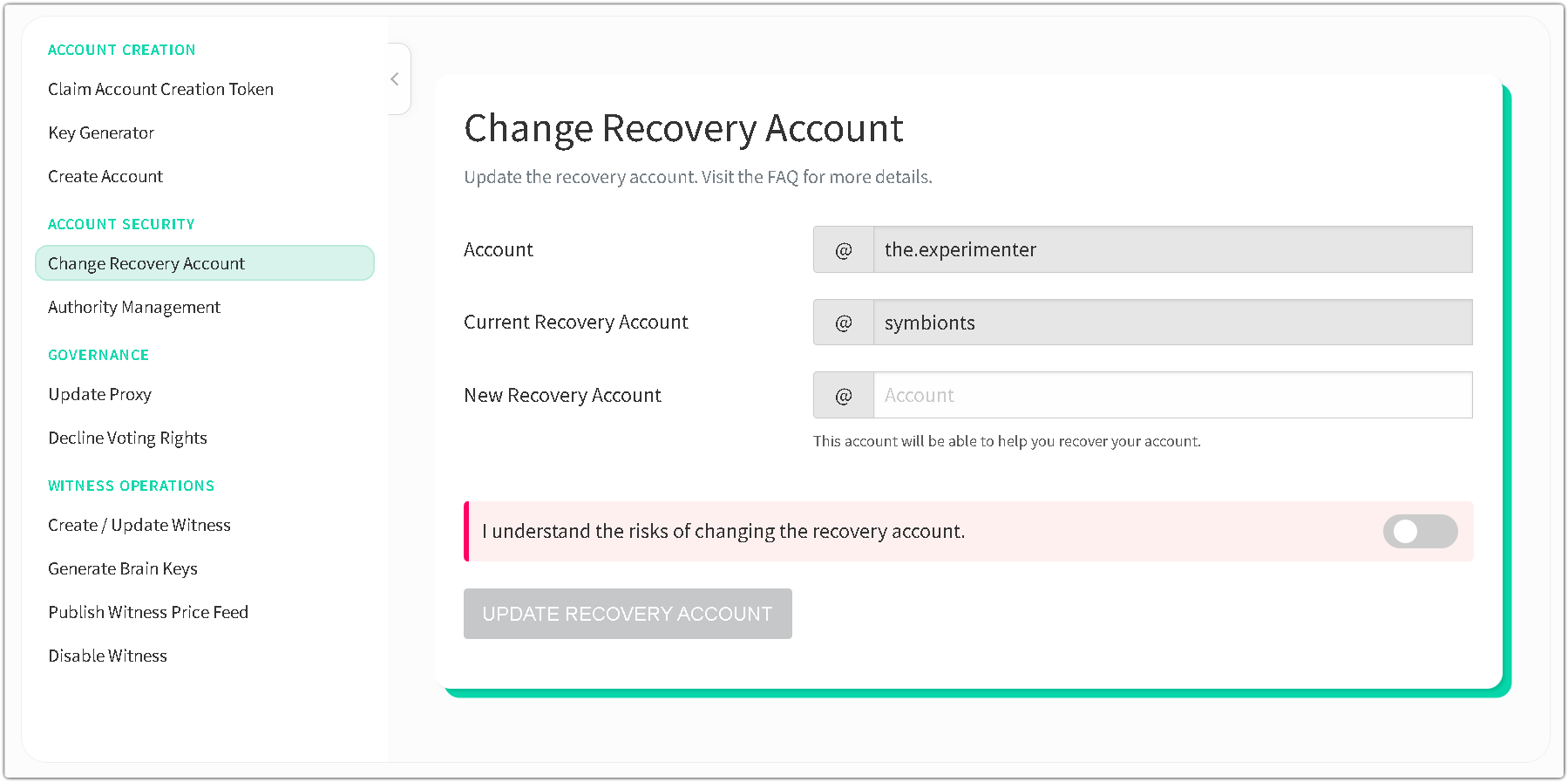Open Claim Account Creation Token page

(160, 89)
